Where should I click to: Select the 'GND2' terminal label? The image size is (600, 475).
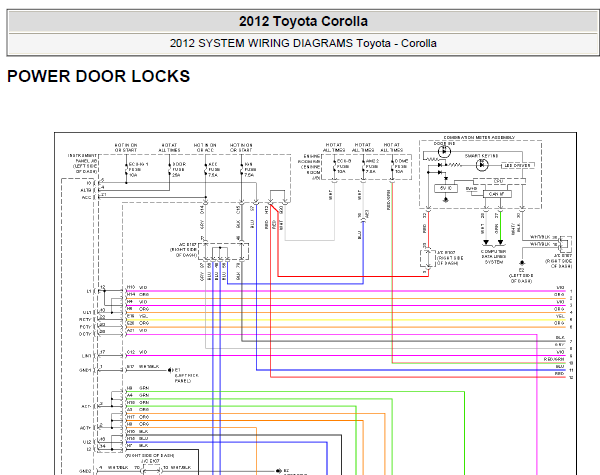(85, 471)
